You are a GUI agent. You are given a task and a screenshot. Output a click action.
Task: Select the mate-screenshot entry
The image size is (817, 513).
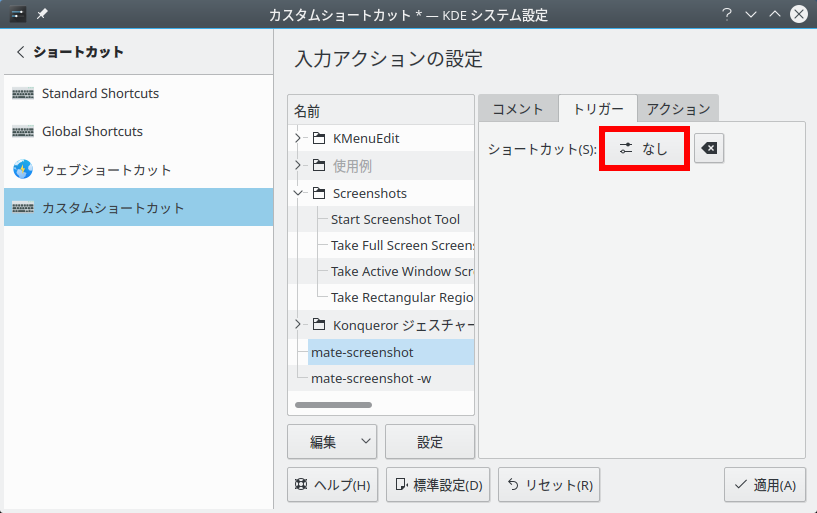click(x=391, y=353)
